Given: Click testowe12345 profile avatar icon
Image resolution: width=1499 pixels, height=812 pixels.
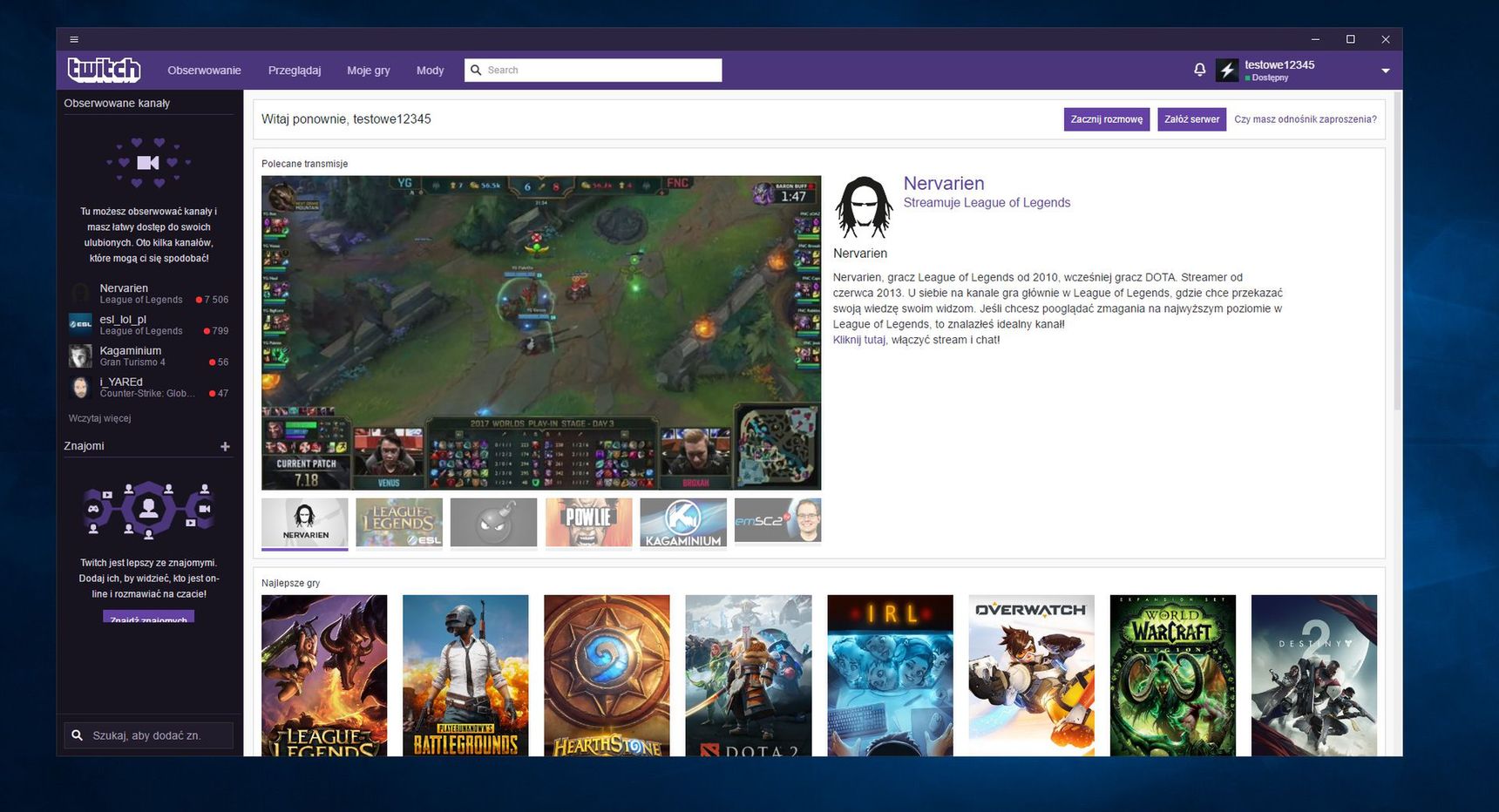Looking at the screenshot, I should 1227,71.
